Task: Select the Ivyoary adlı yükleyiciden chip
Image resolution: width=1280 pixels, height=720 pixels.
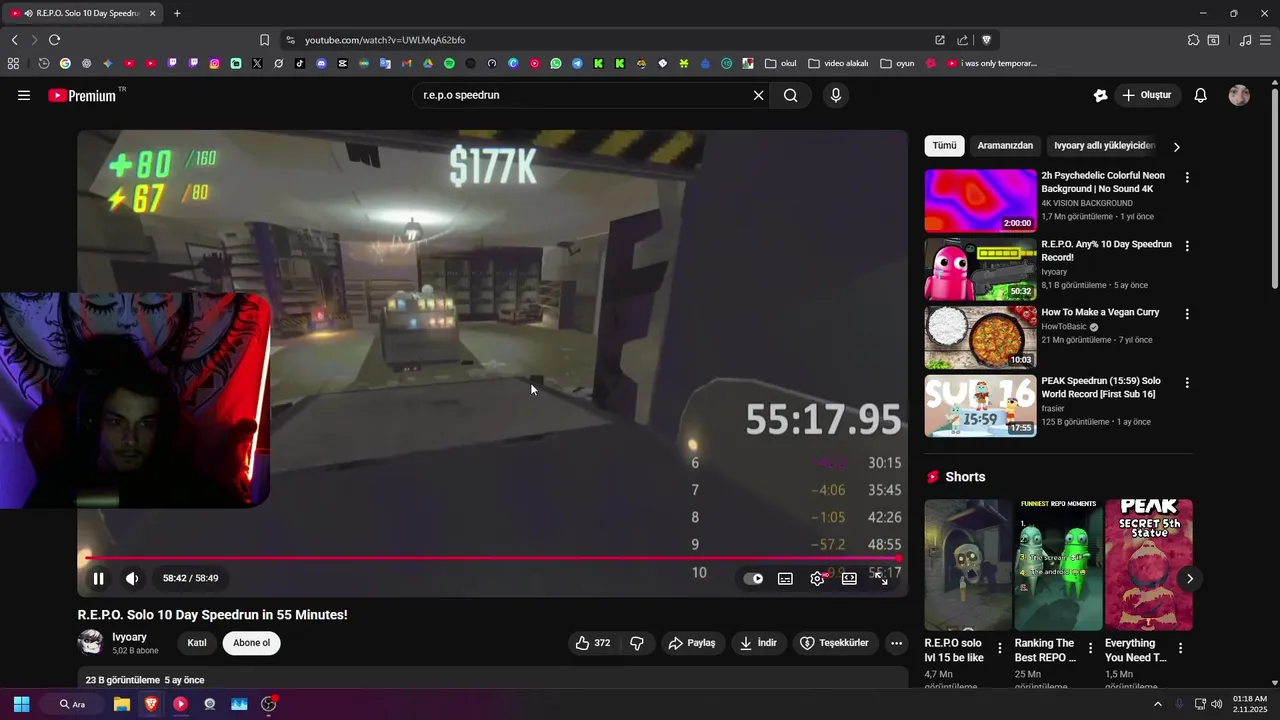Action: click(1104, 146)
